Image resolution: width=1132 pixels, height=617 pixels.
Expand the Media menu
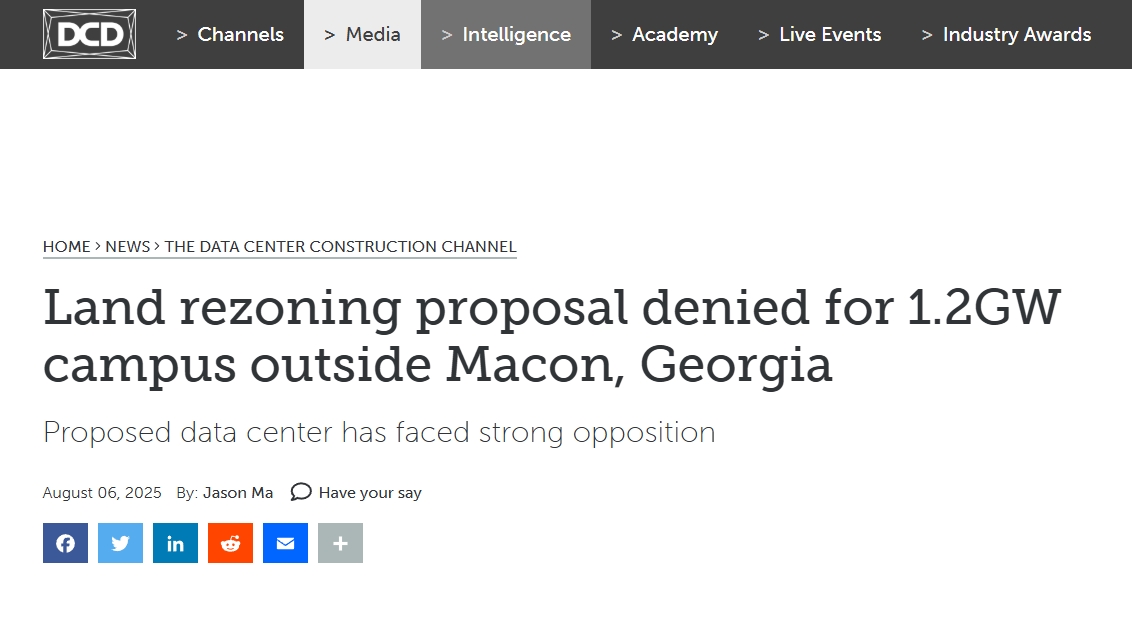(362, 35)
